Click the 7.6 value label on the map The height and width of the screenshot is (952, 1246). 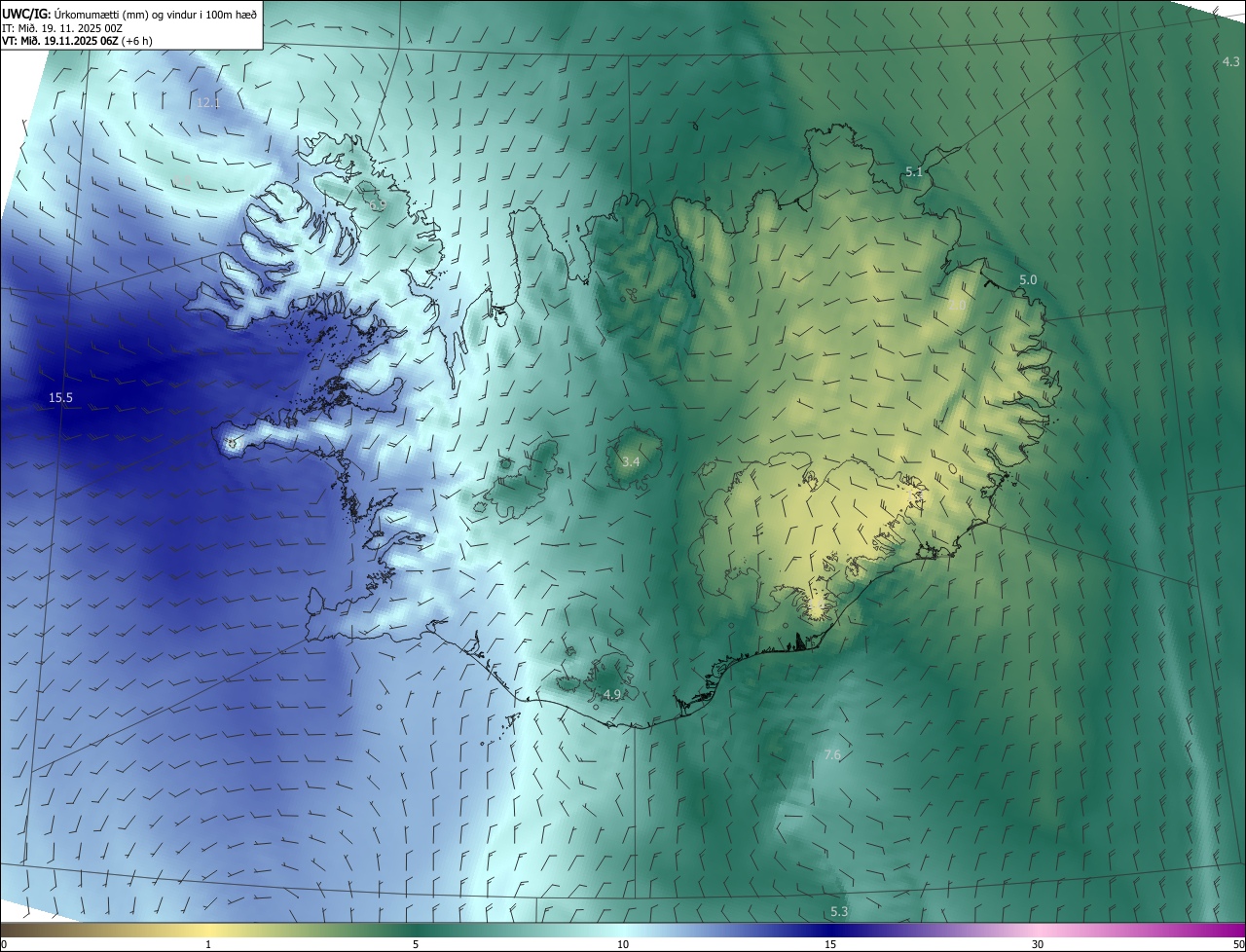(832, 755)
